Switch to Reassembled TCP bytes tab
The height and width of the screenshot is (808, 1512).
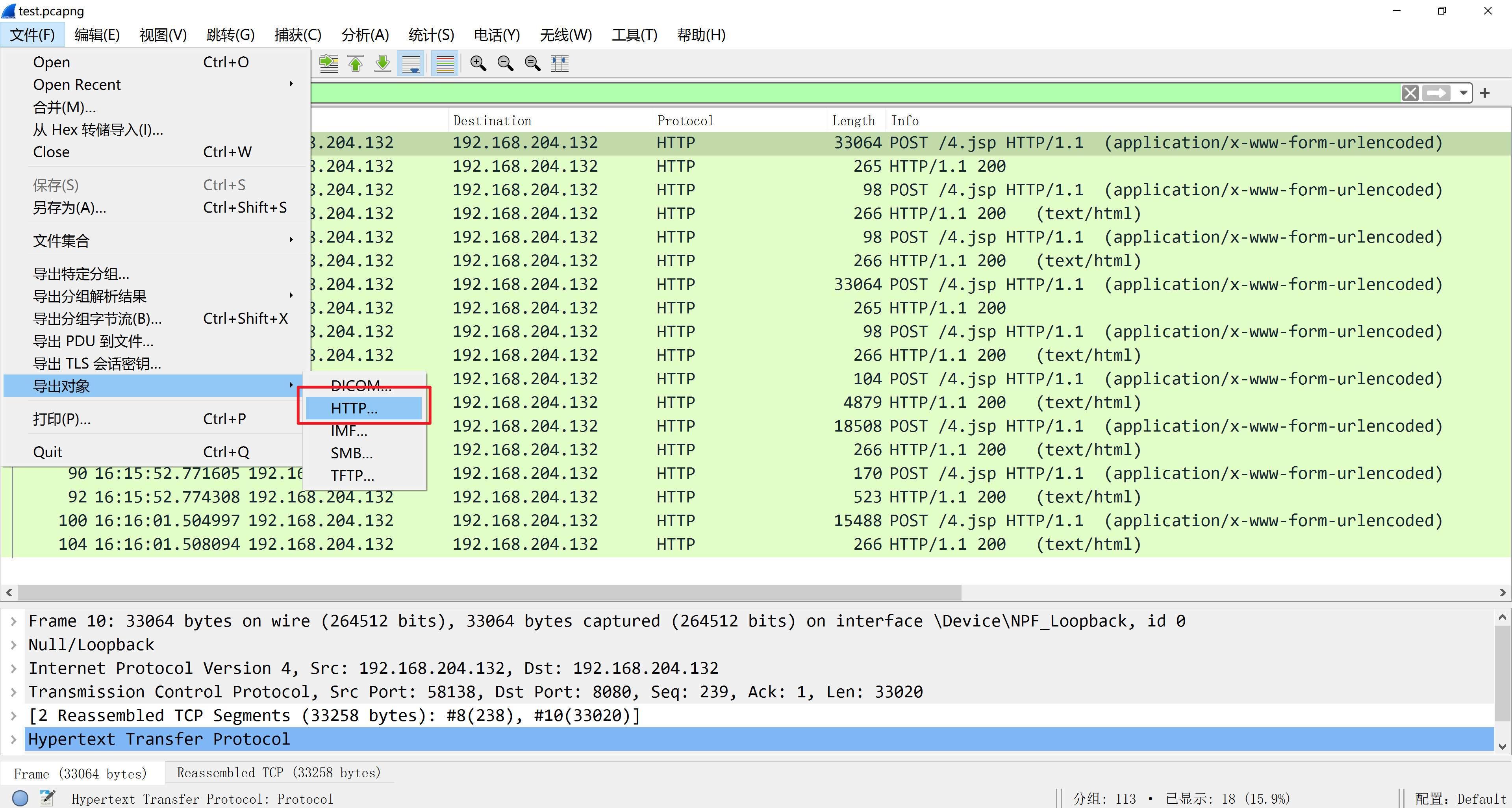point(279,773)
